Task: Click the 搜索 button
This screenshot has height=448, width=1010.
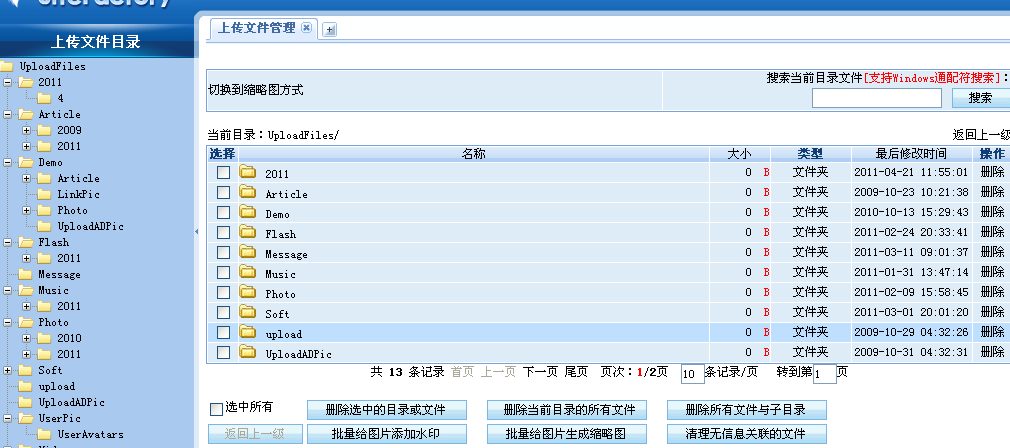Action: 981,98
